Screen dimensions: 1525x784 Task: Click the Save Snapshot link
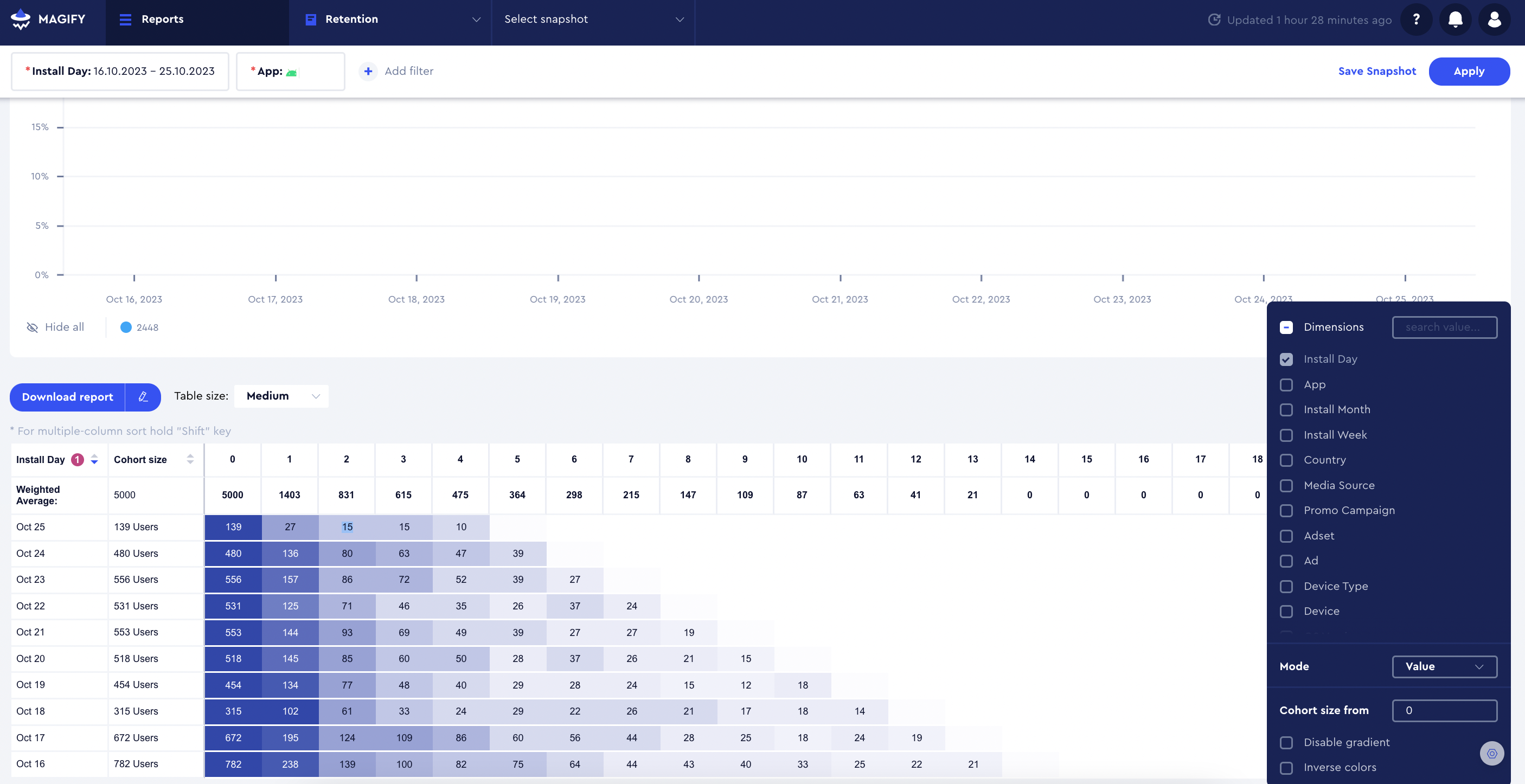(x=1377, y=71)
